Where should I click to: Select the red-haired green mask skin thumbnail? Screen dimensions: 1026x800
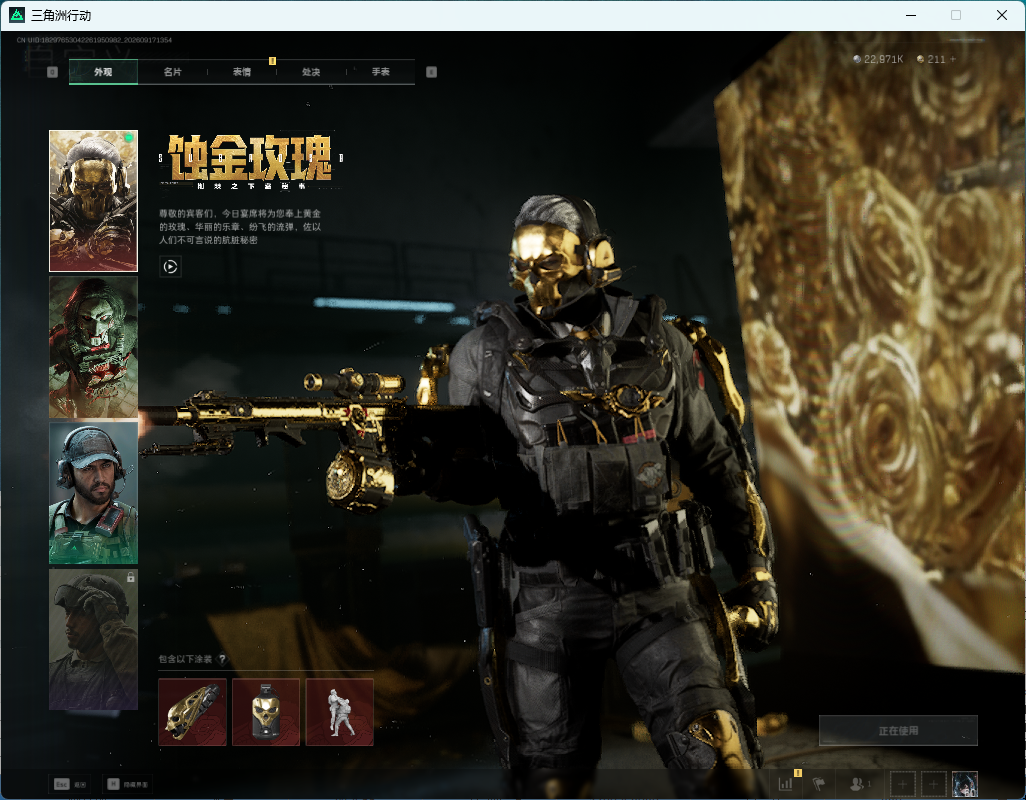tap(94, 347)
